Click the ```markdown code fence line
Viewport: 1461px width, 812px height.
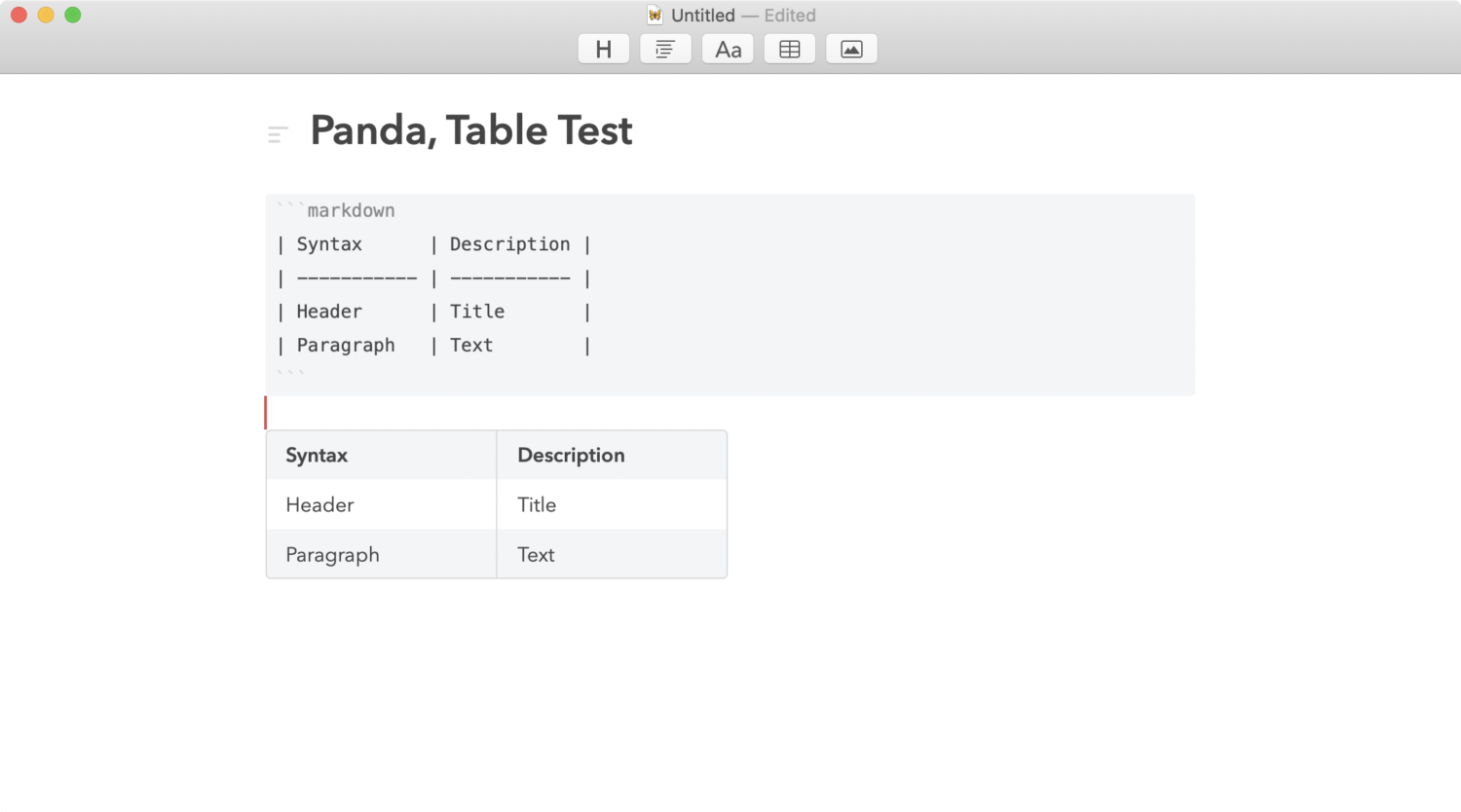pos(336,210)
